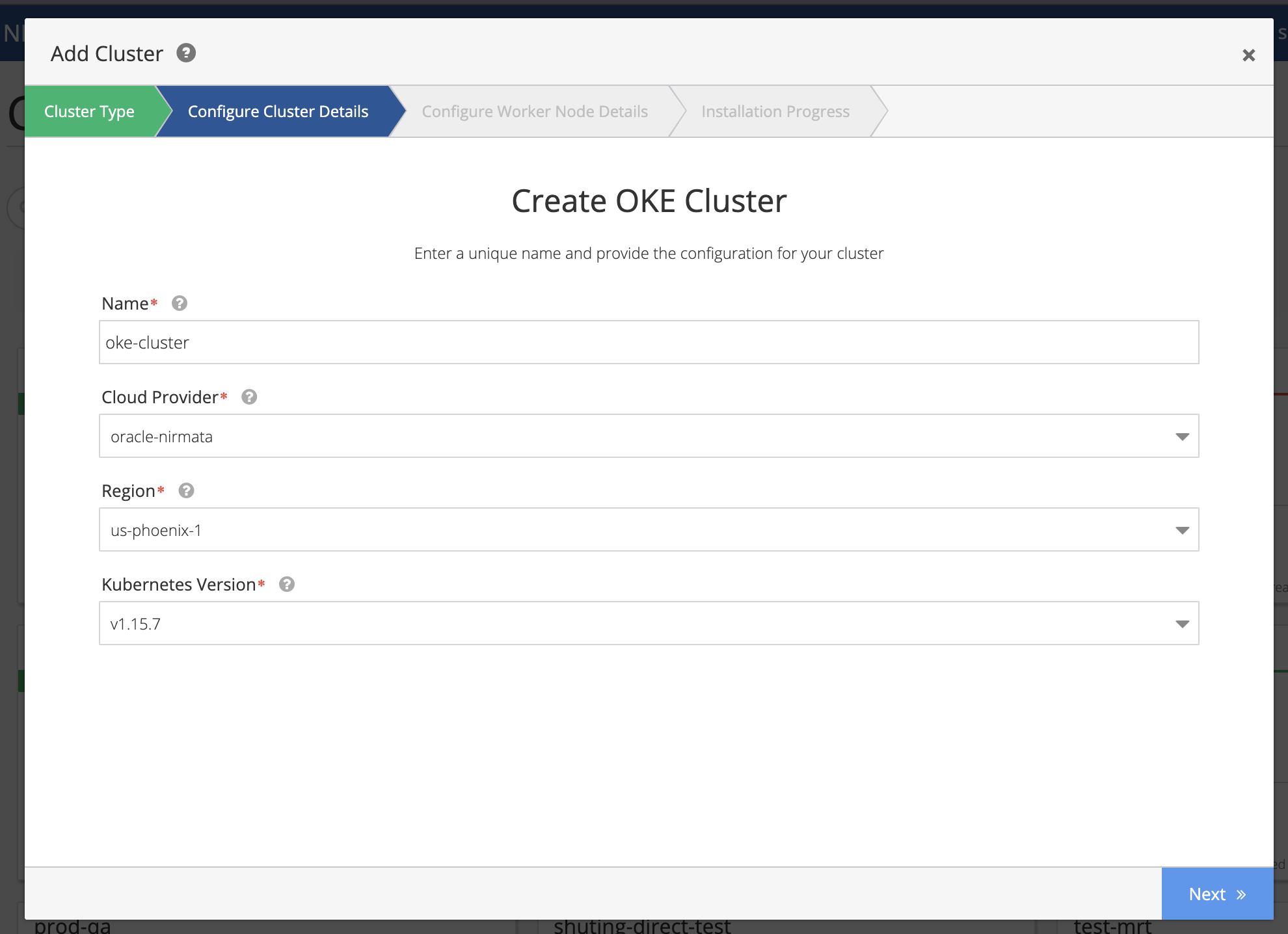
Task: Click help icon beside Kubernetes Version label
Action: [287, 584]
